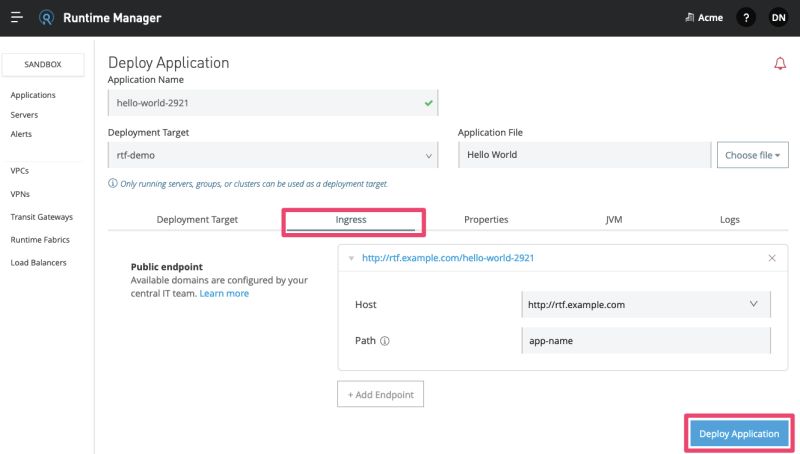
Task: Click the + Add Endpoint button
Action: pyautogui.click(x=381, y=394)
